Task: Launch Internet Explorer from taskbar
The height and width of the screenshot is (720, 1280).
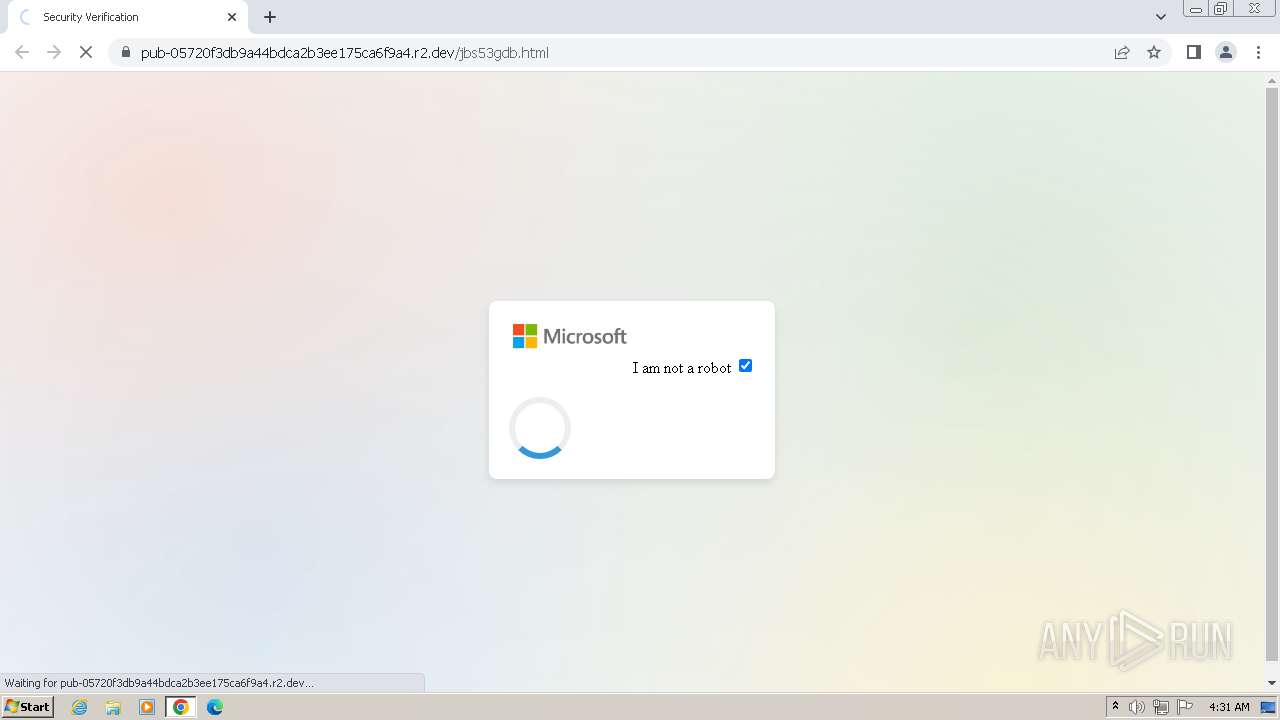Action: click(x=80, y=707)
